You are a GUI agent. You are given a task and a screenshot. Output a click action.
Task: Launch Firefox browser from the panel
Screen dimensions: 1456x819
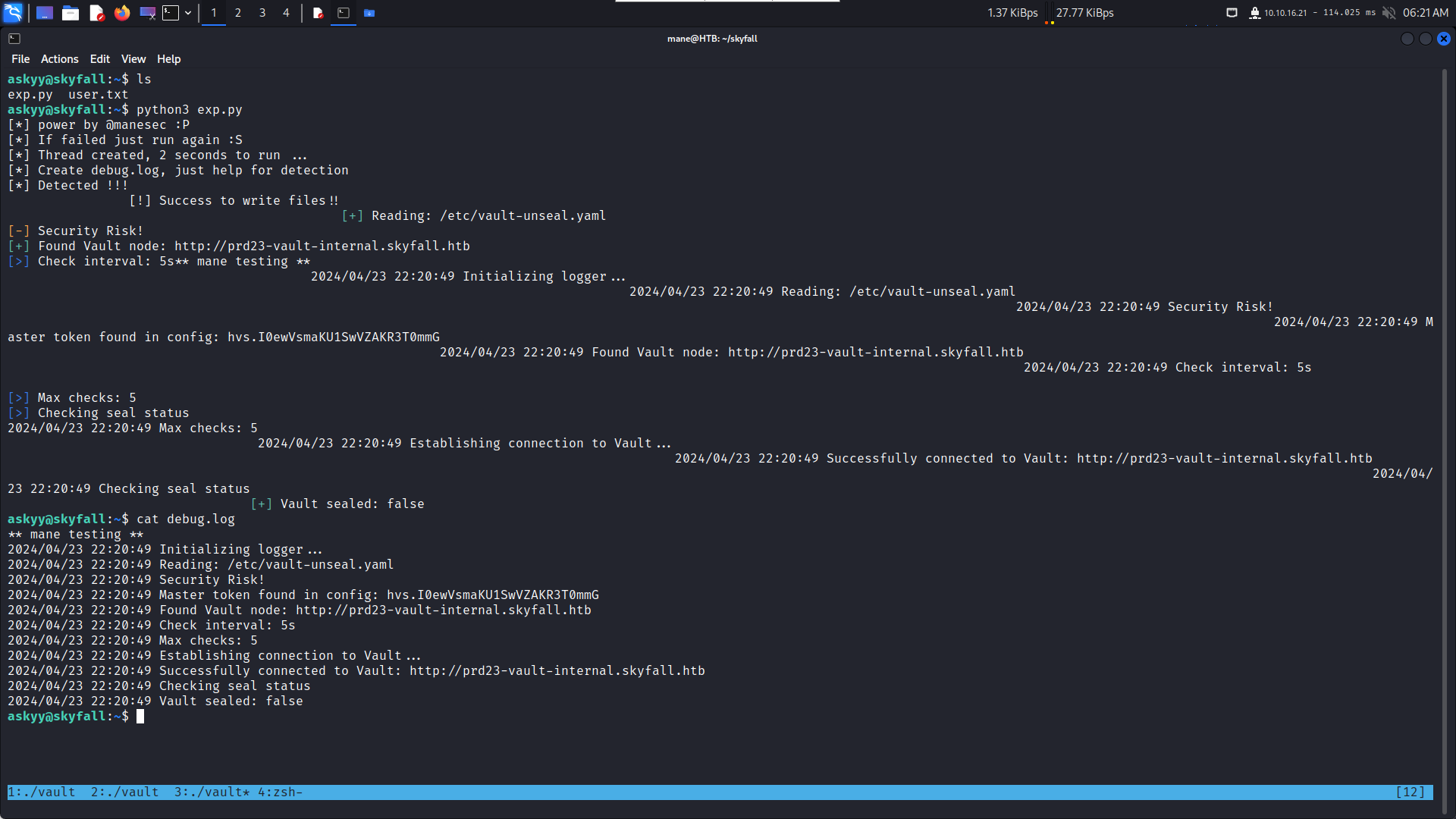click(x=122, y=13)
